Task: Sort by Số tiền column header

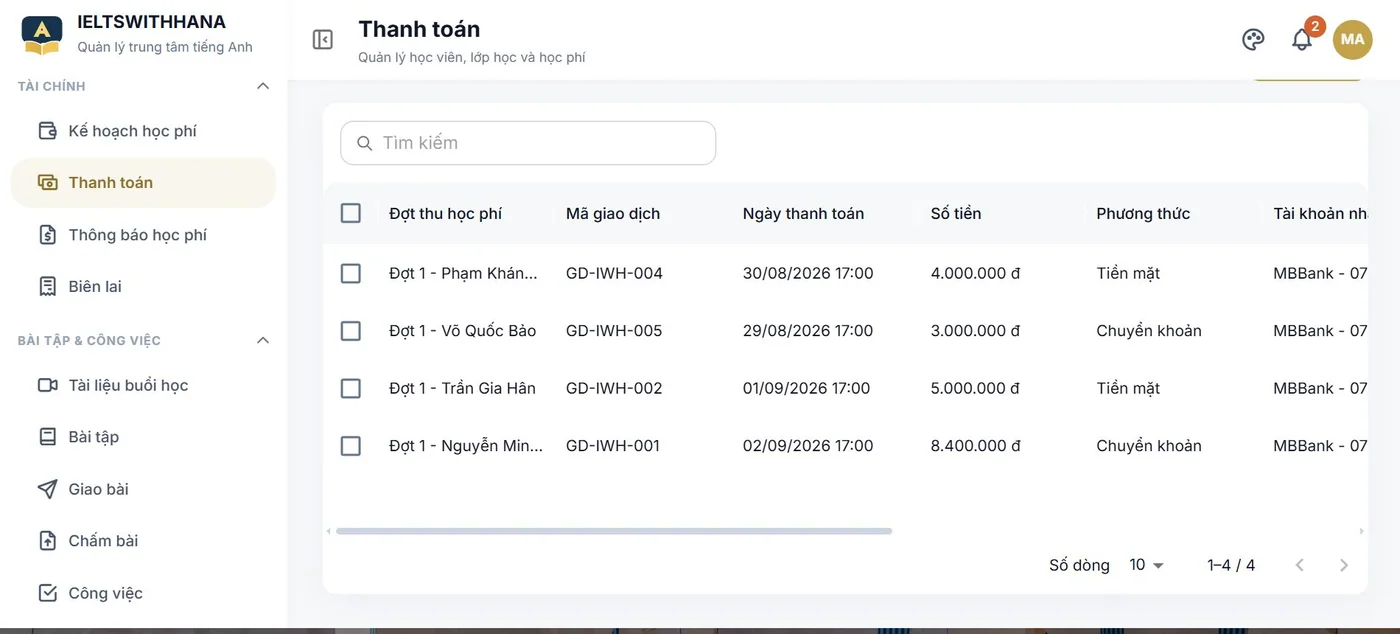Action: pyautogui.click(x=956, y=213)
